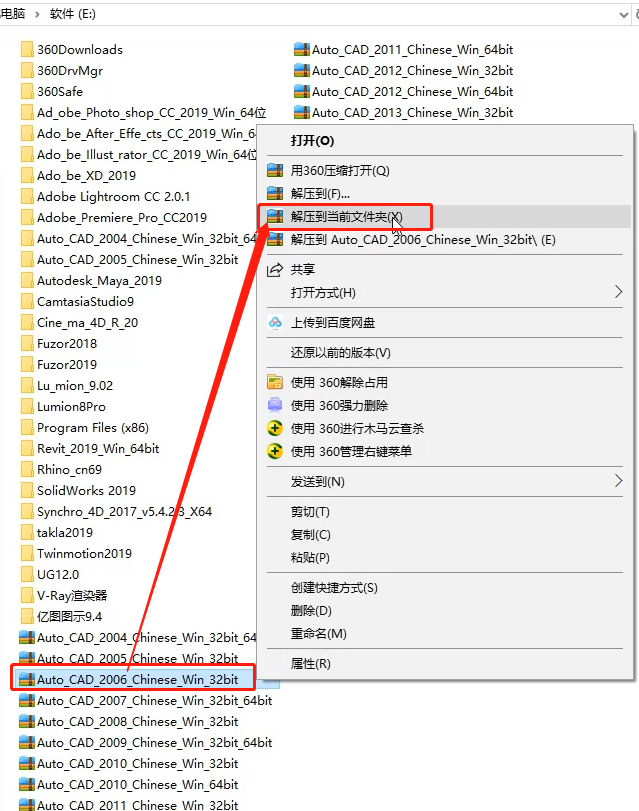This screenshot has width=639, height=811.
Task: Select the UG12.0 folder icon
Action: [x=27, y=575]
